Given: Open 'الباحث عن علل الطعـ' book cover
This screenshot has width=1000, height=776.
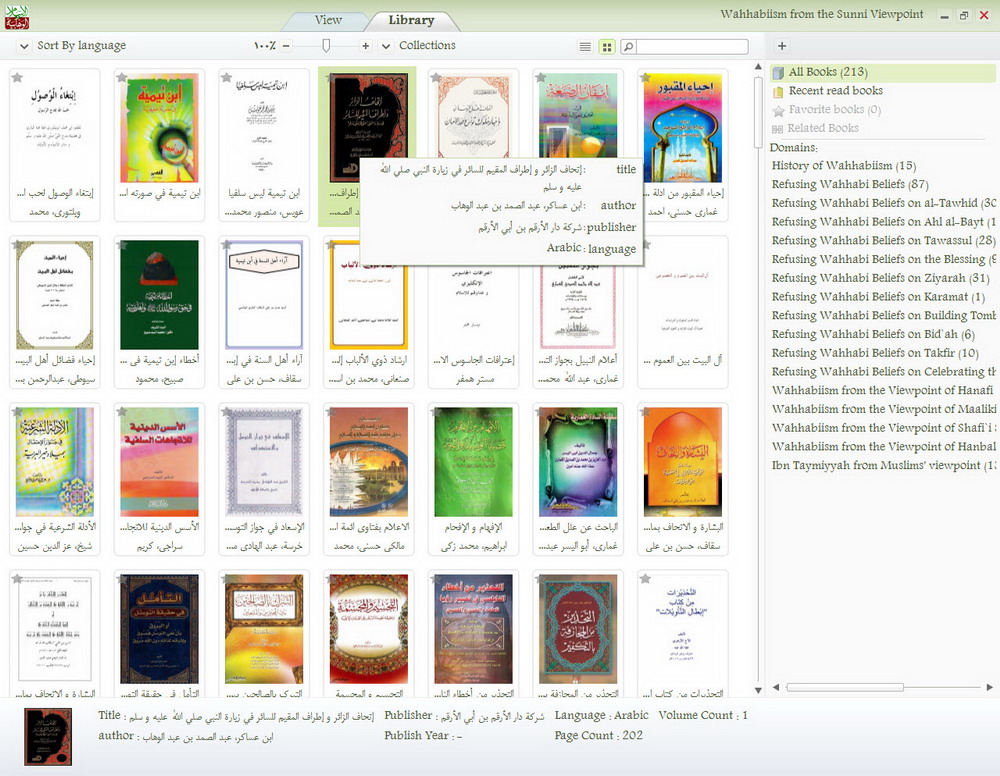Looking at the screenshot, I should 578,462.
